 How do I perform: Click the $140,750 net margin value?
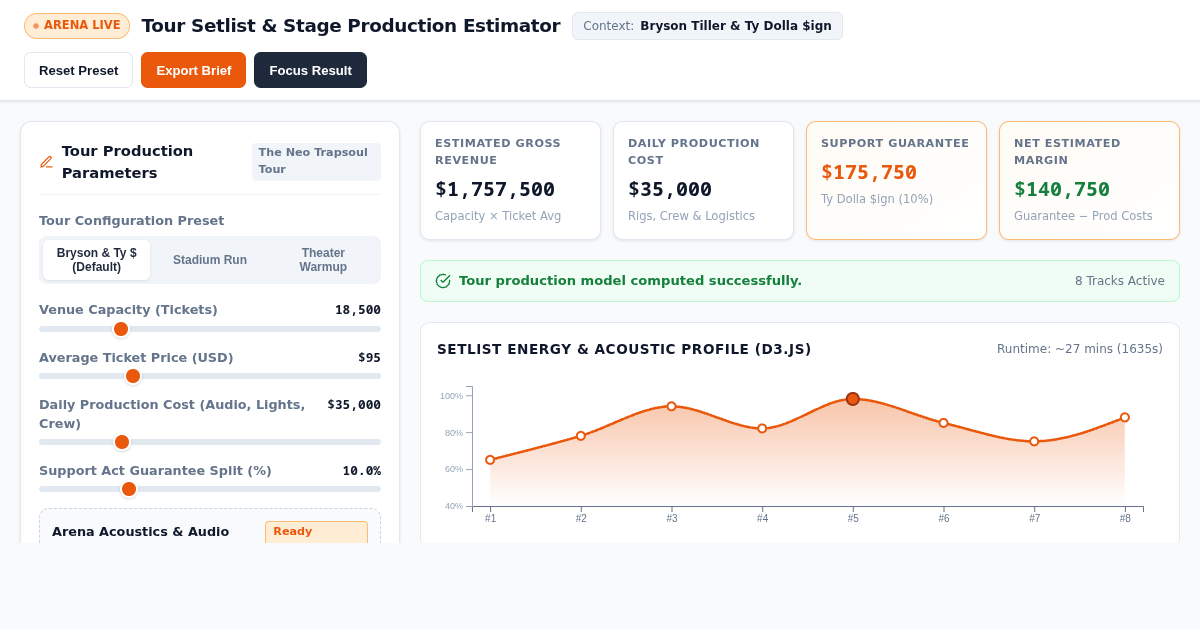click(x=1062, y=189)
